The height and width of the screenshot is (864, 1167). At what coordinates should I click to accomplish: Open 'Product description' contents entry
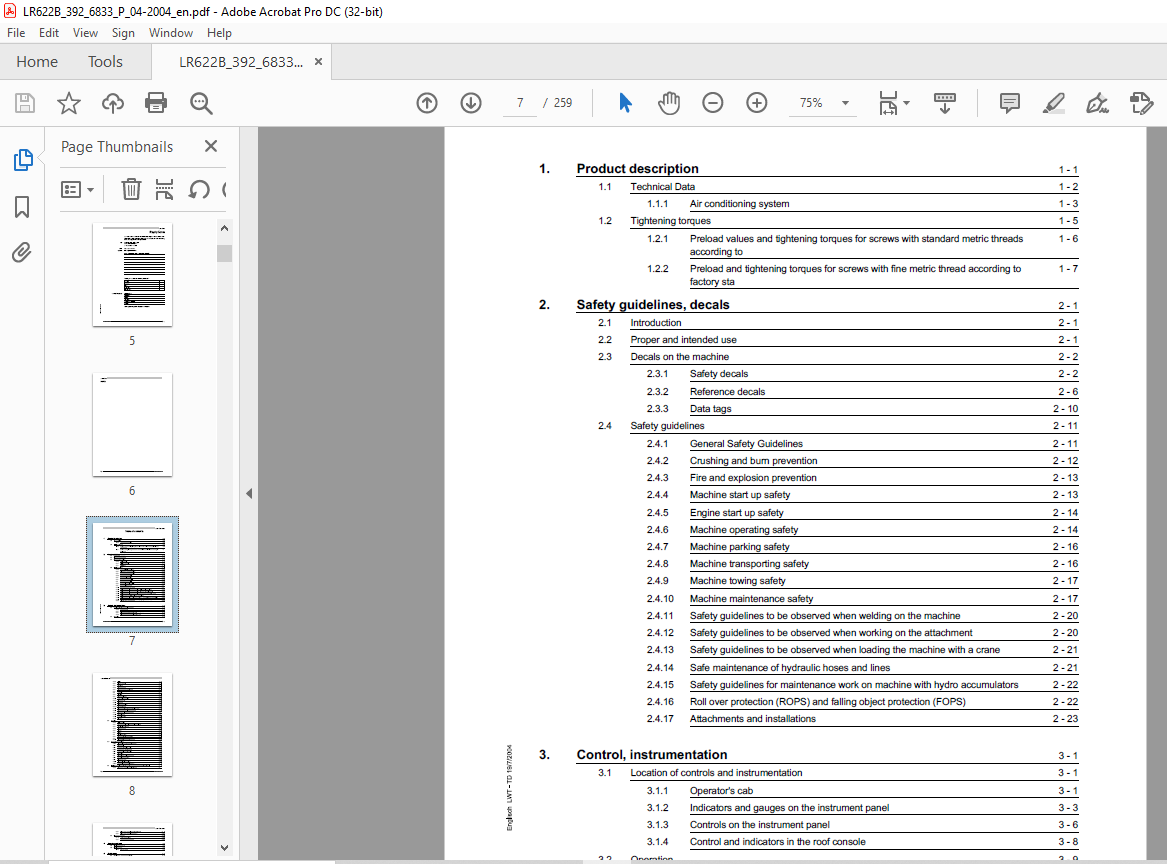pyautogui.click(x=637, y=168)
